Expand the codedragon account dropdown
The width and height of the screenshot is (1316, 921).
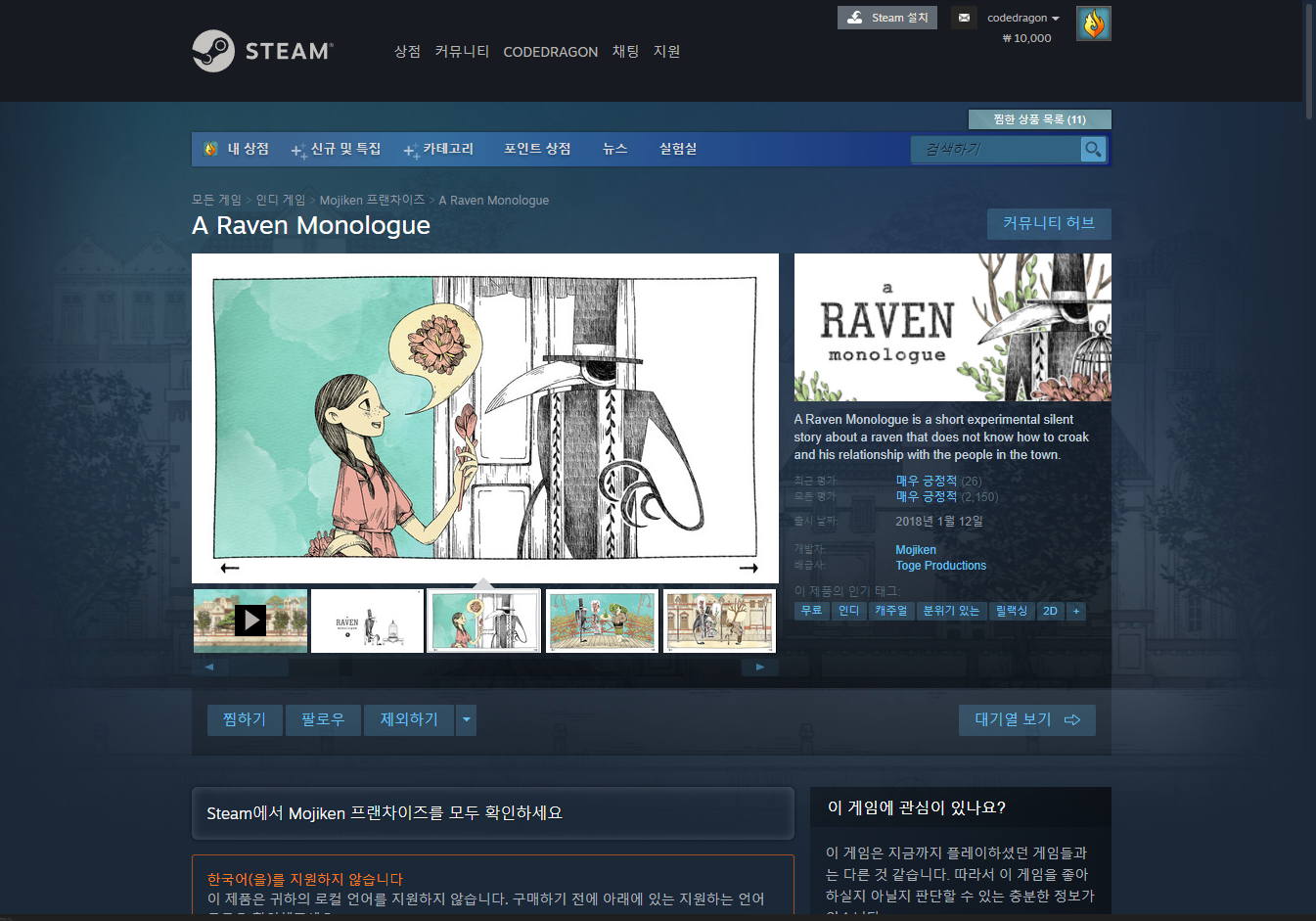pyautogui.click(x=1023, y=18)
